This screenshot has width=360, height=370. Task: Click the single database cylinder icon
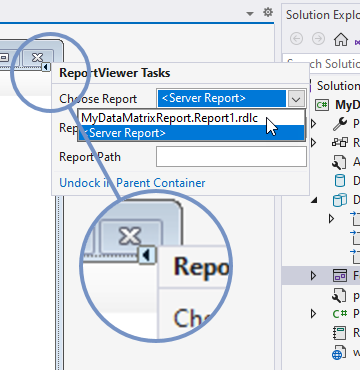coord(339,181)
